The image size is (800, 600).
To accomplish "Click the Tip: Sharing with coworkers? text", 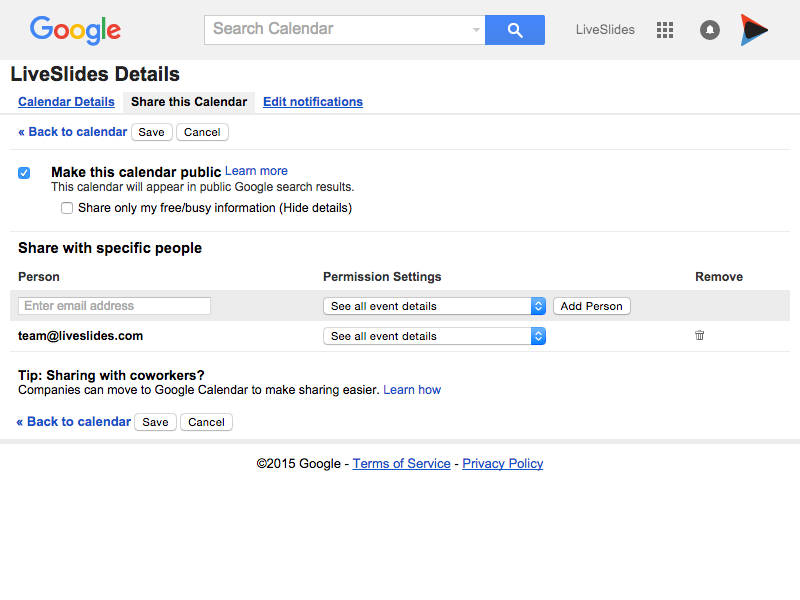I will [111, 376].
